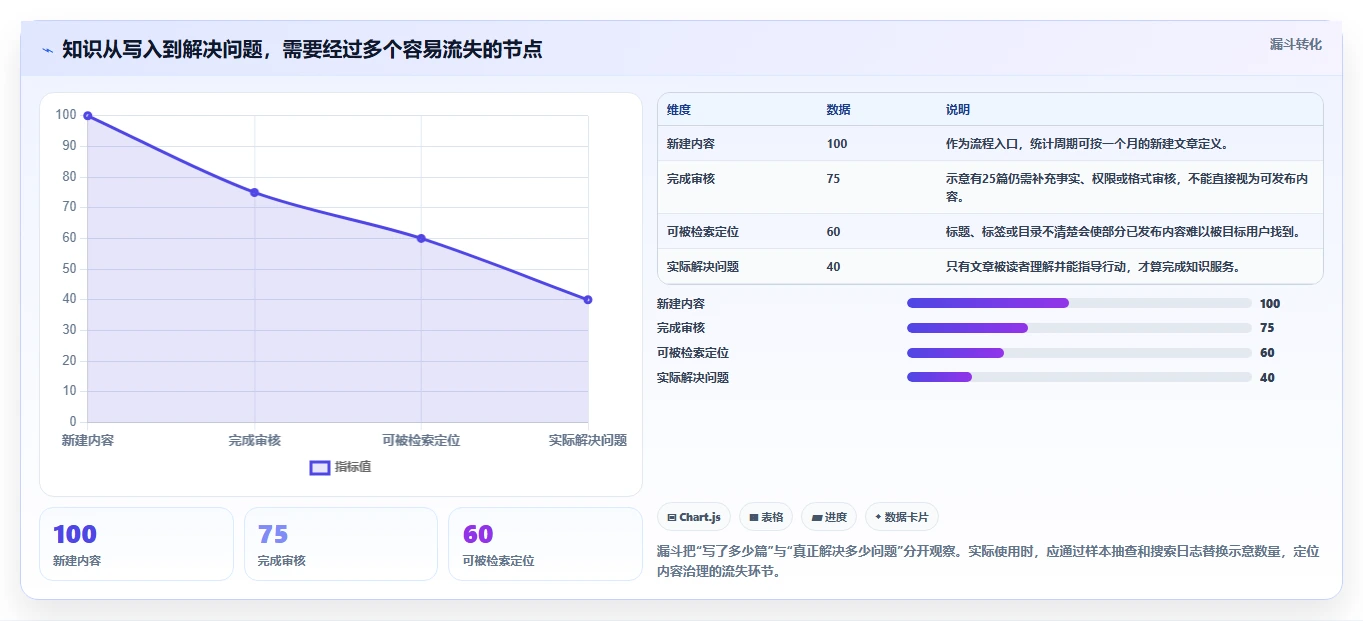This screenshot has height=621, width=1363.
Task: Click the table value 100
Action: [837, 144]
